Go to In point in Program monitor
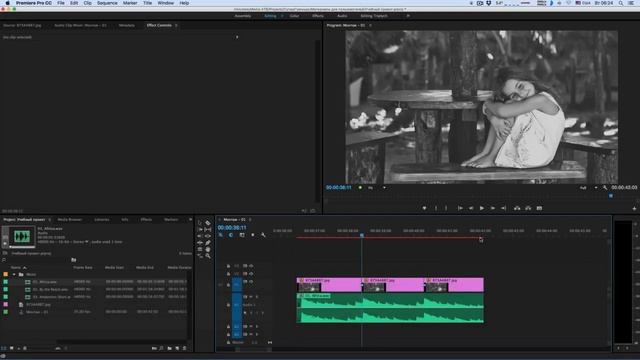 tap(460, 208)
